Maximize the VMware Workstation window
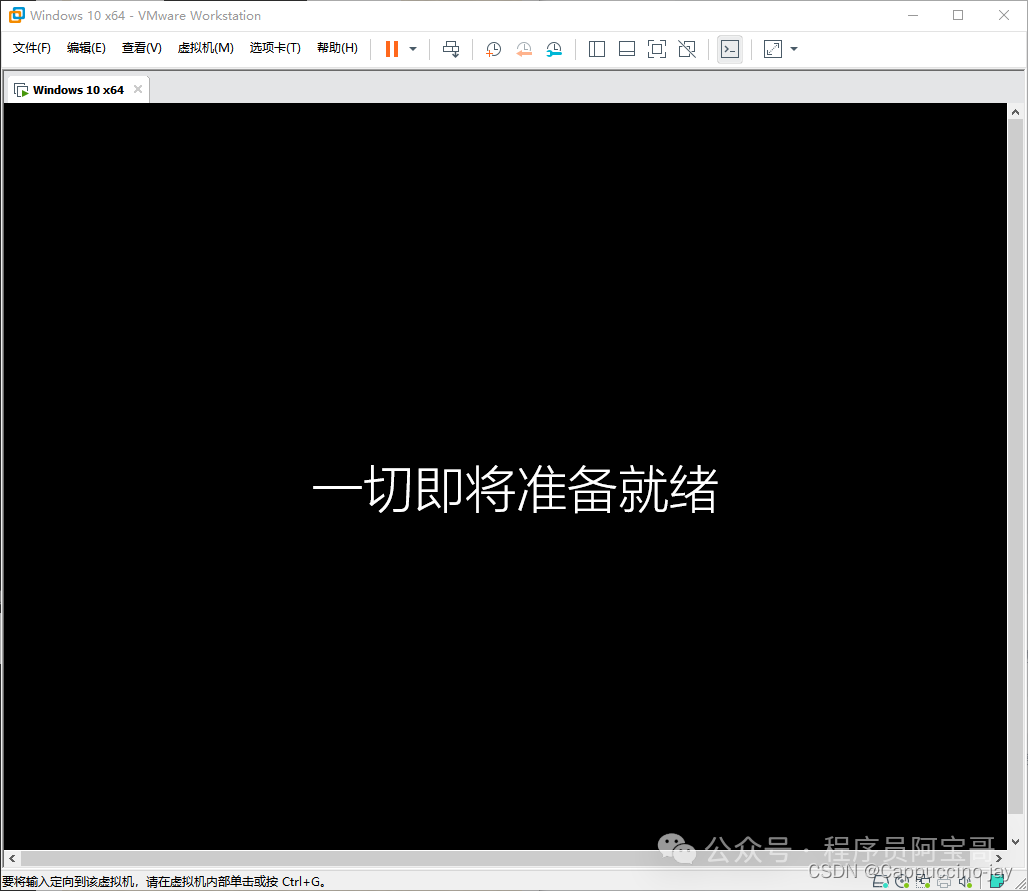Viewport: 1028px width, 891px height. click(x=958, y=15)
